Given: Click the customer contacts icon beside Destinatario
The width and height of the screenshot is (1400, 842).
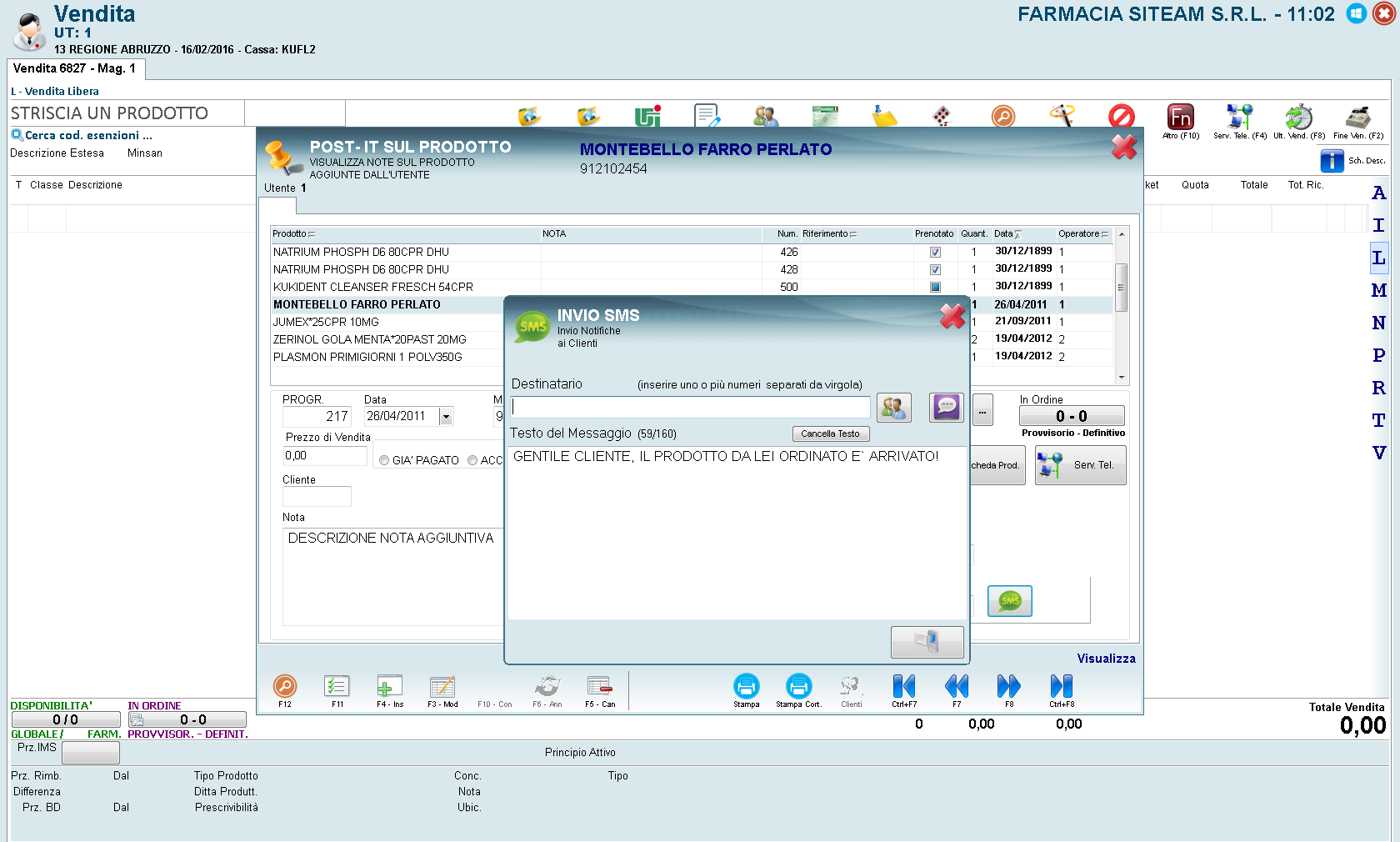Looking at the screenshot, I should (893, 408).
